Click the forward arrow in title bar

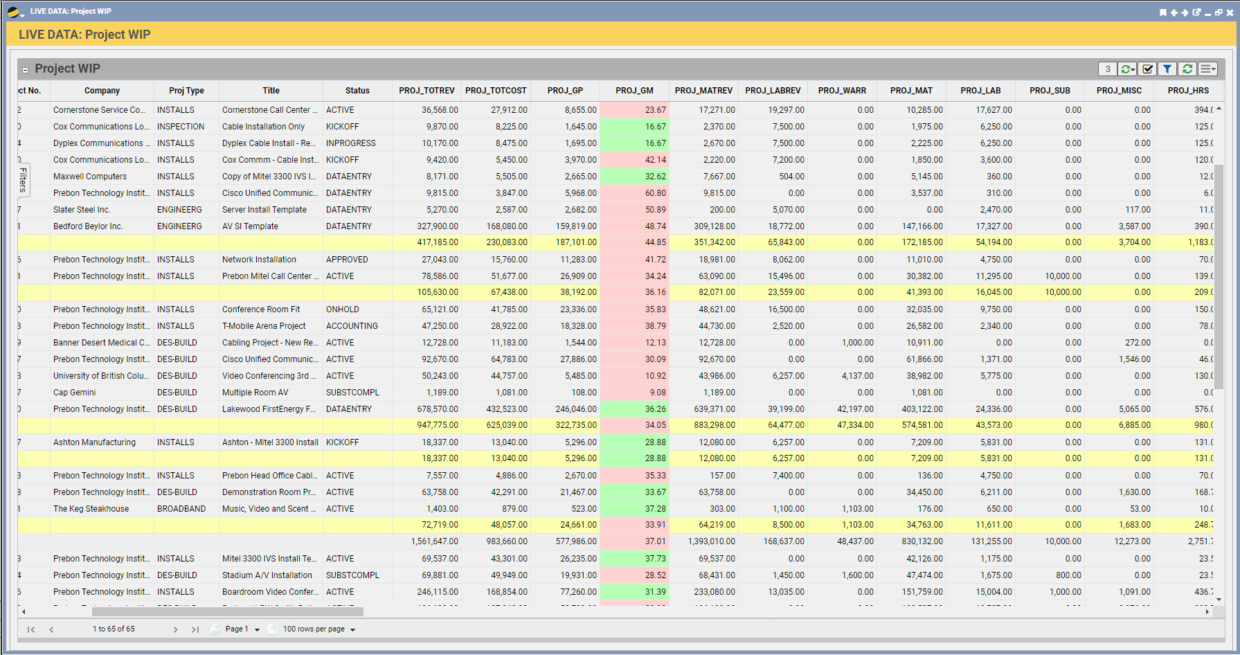point(1185,12)
